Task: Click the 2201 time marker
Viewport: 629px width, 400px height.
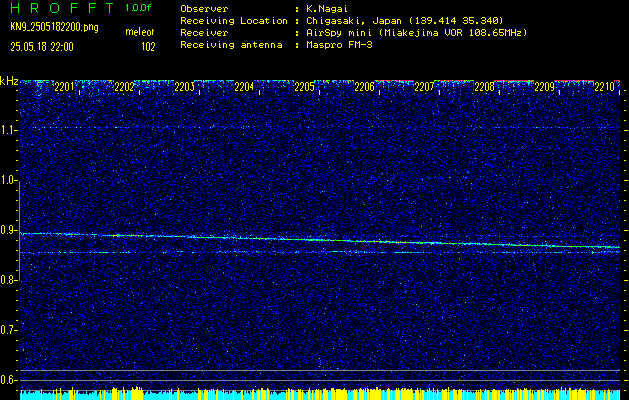Action: (64, 87)
